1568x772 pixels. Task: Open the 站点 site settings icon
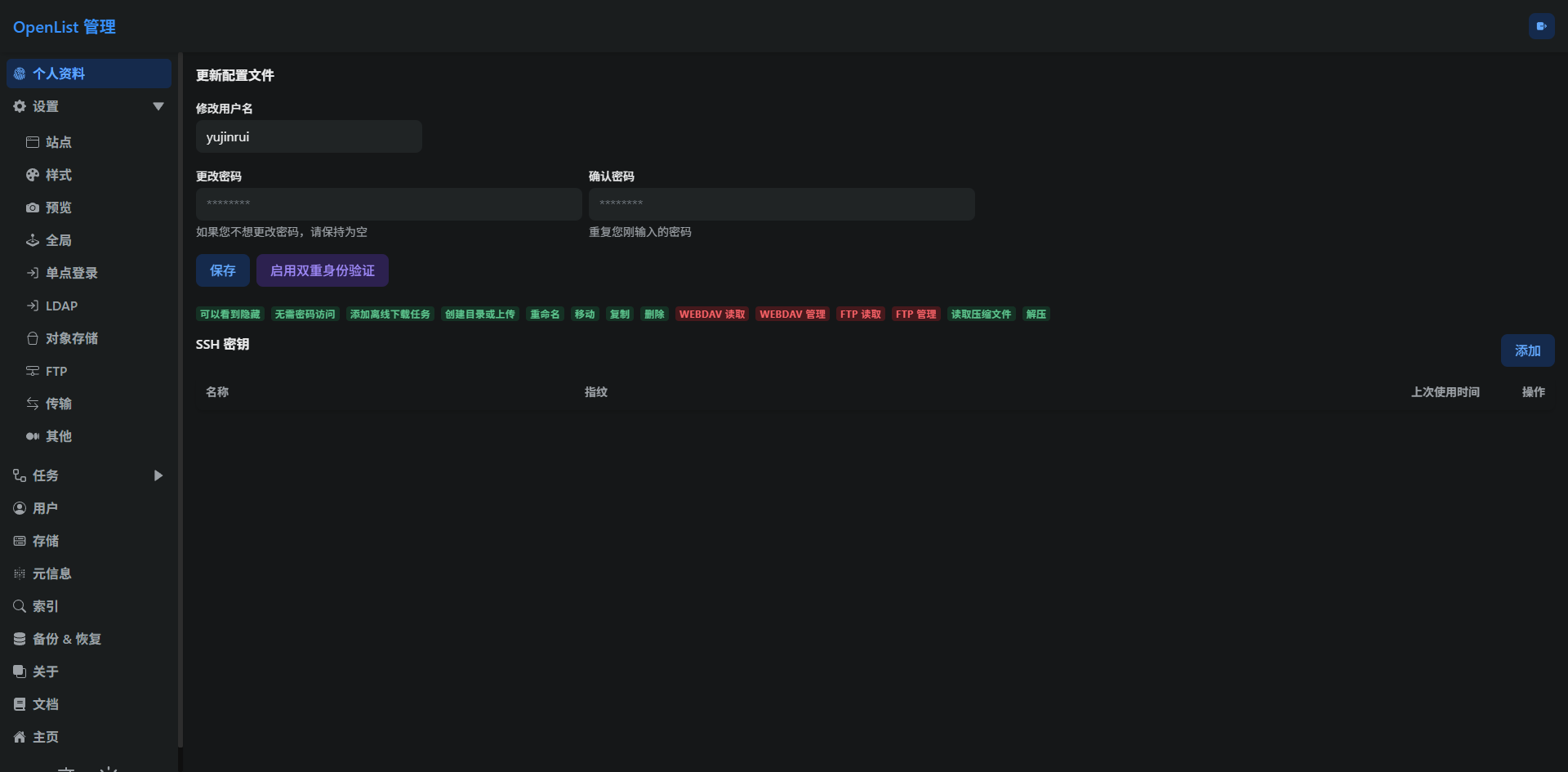pyautogui.click(x=33, y=142)
